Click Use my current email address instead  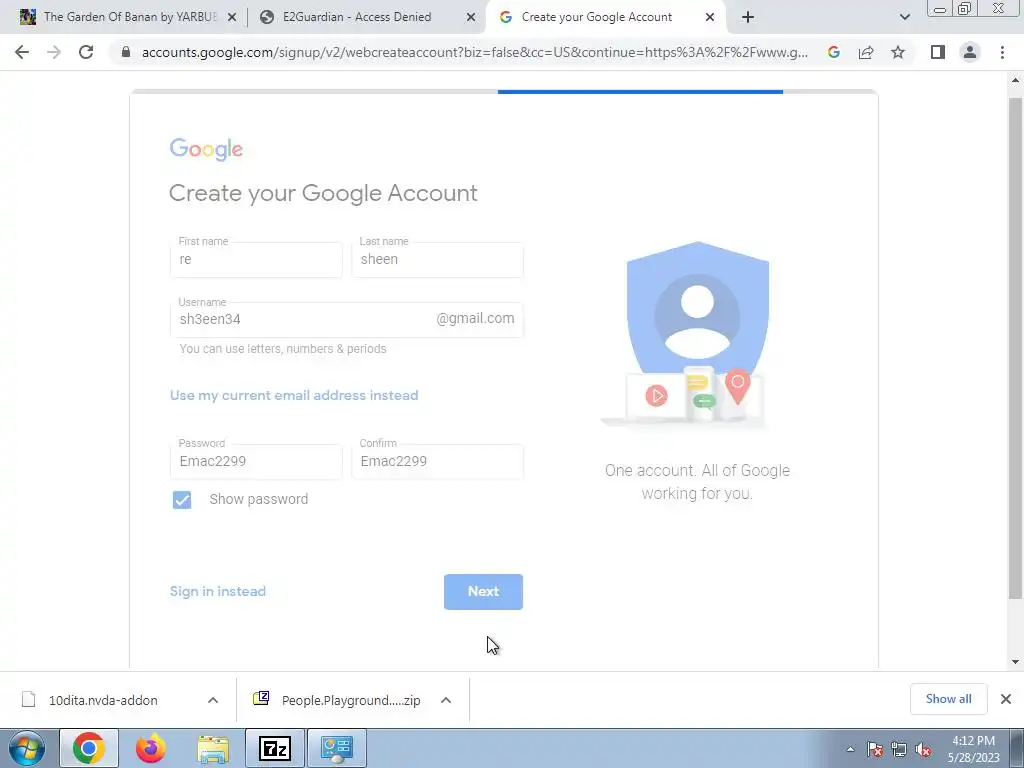point(294,395)
